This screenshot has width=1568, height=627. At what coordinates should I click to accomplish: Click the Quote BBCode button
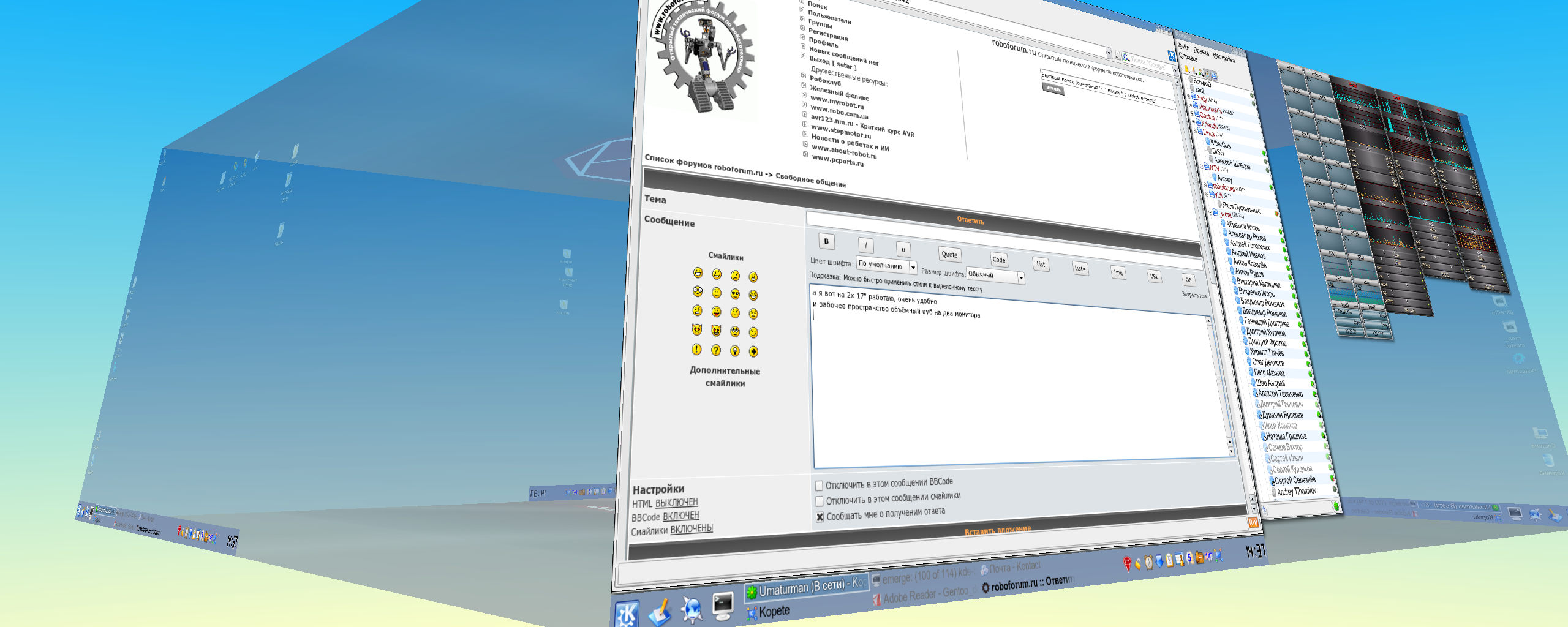949,255
